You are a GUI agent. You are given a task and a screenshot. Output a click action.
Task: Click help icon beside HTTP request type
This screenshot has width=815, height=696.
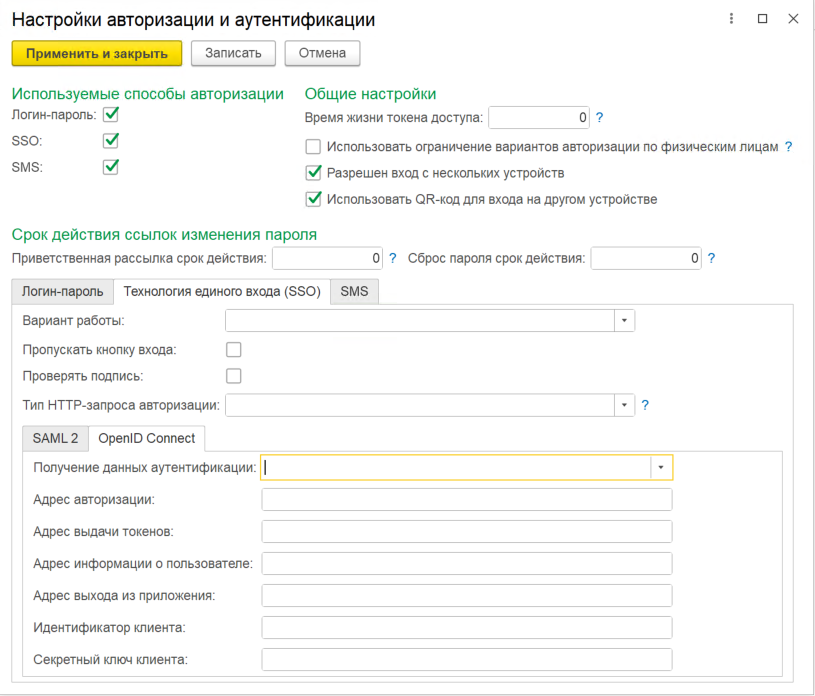645,405
